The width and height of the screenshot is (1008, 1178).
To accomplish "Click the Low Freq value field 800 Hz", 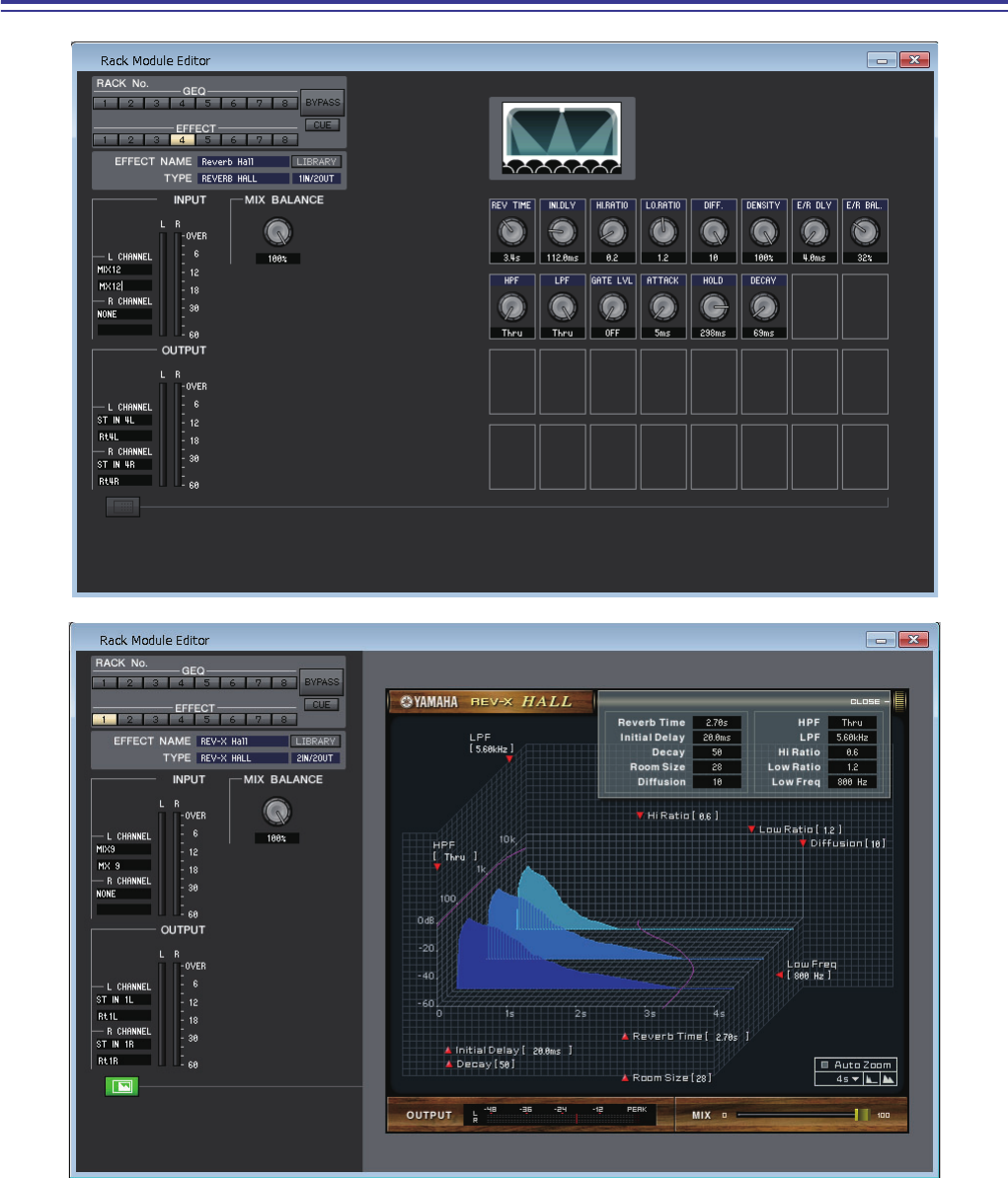I will 852,782.
